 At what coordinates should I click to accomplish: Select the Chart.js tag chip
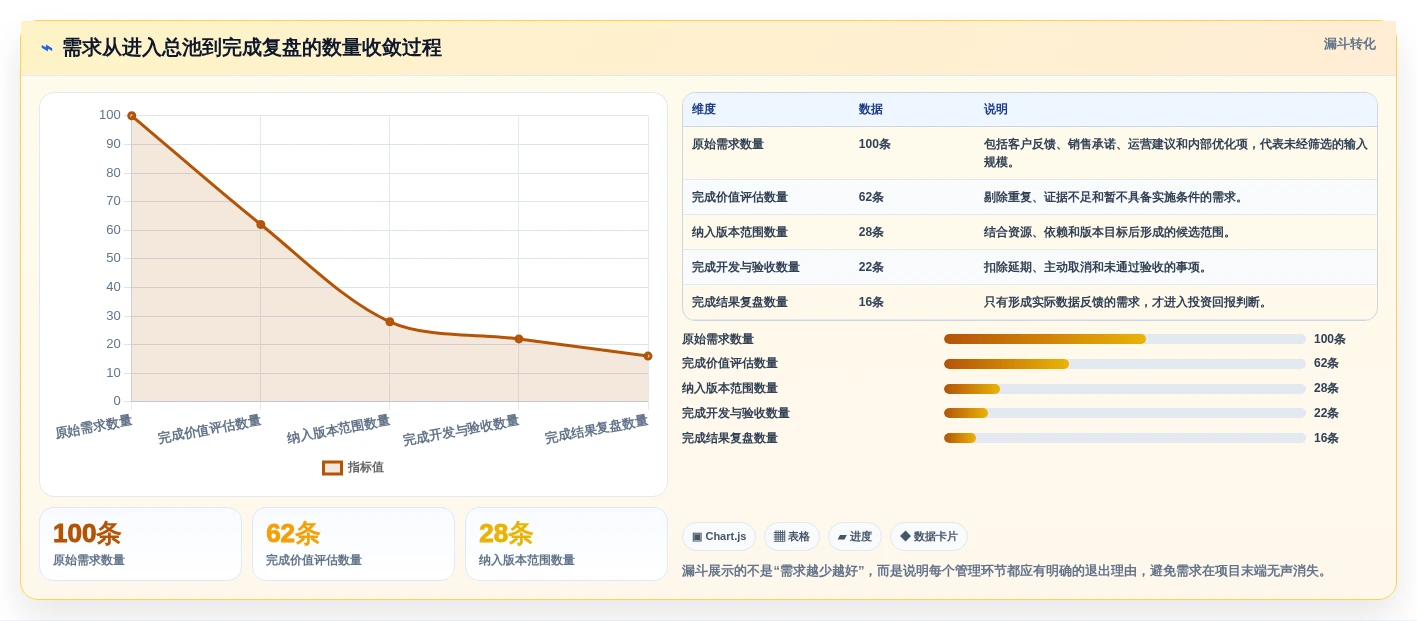[x=719, y=537]
